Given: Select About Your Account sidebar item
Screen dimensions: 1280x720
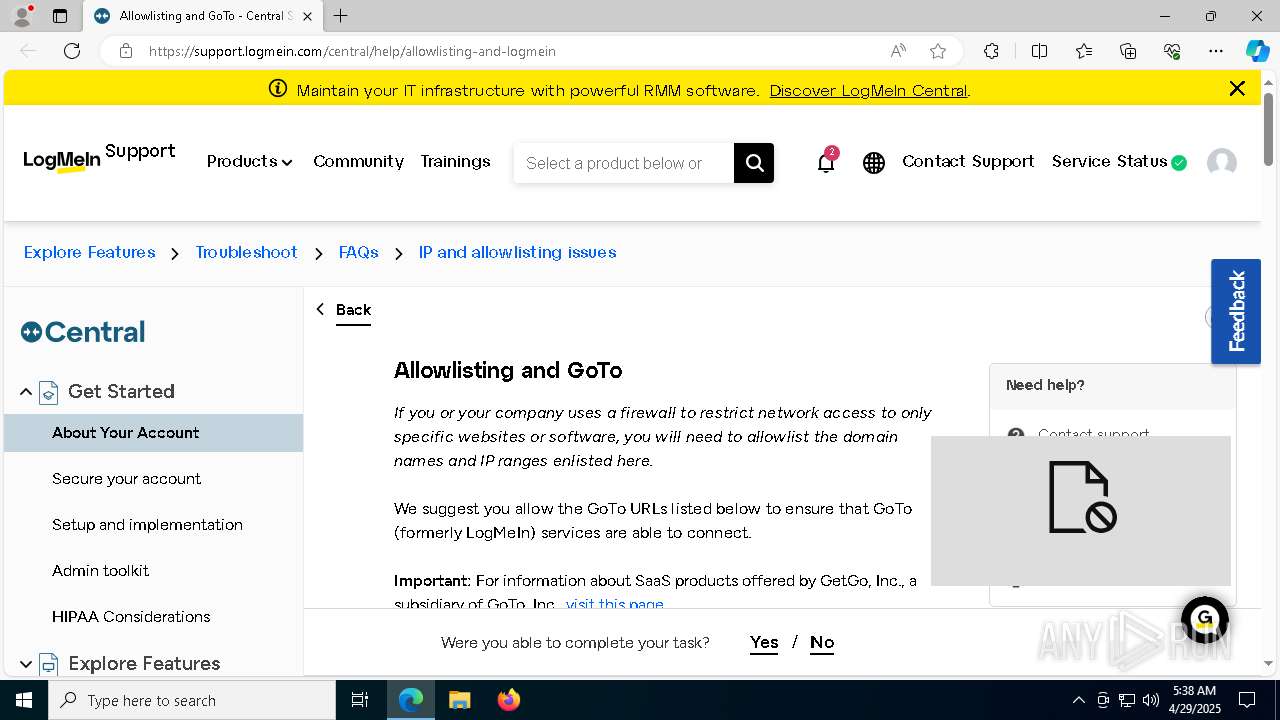Looking at the screenshot, I should pos(153,433).
